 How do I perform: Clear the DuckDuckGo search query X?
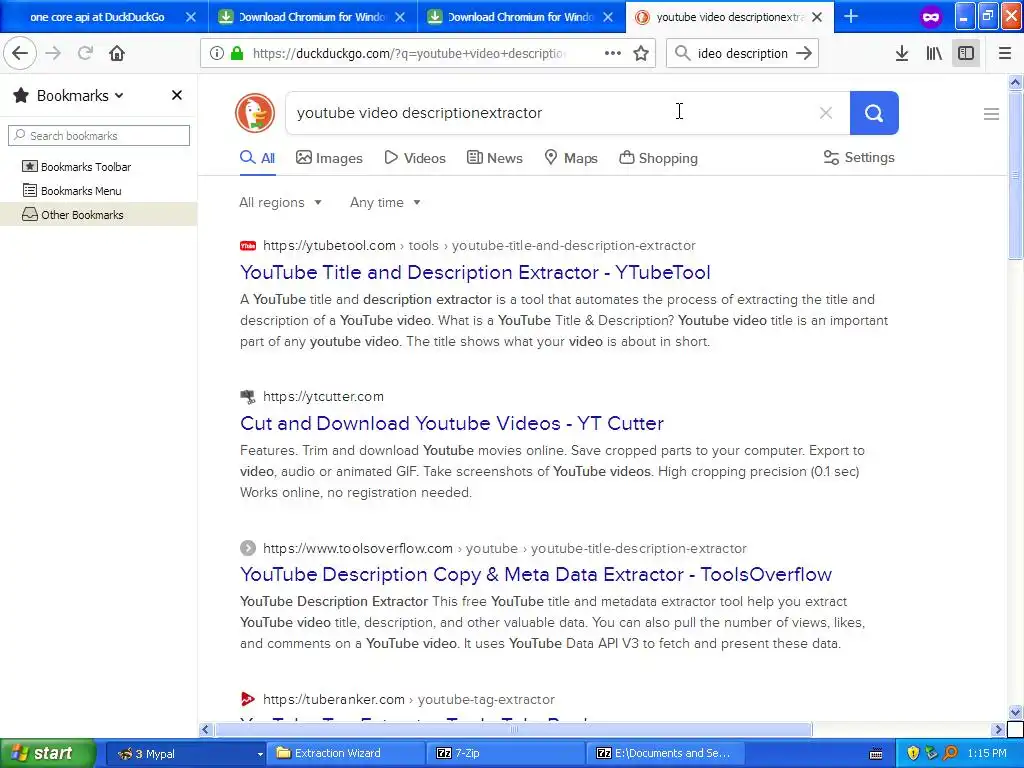click(x=825, y=113)
